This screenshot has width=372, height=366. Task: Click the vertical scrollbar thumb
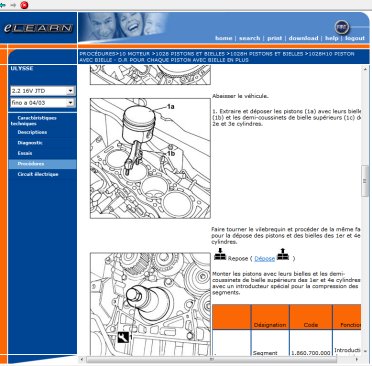(365, 181)
